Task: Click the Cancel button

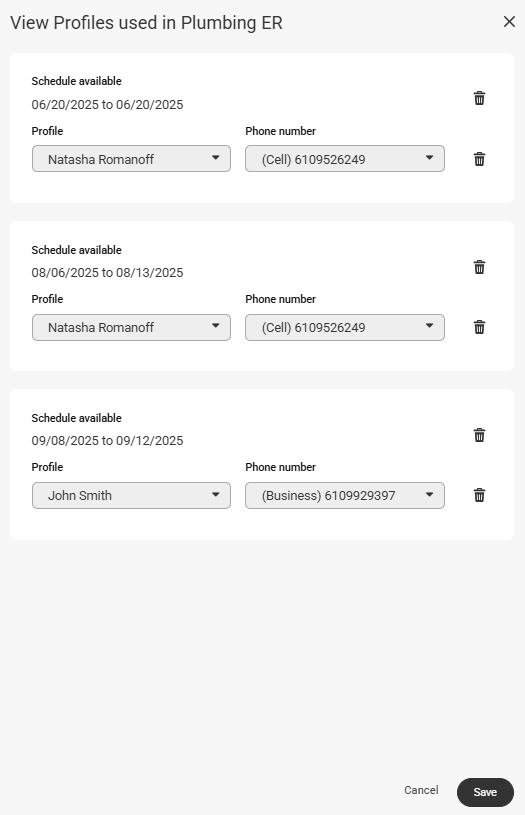Action: click(421, 790)
